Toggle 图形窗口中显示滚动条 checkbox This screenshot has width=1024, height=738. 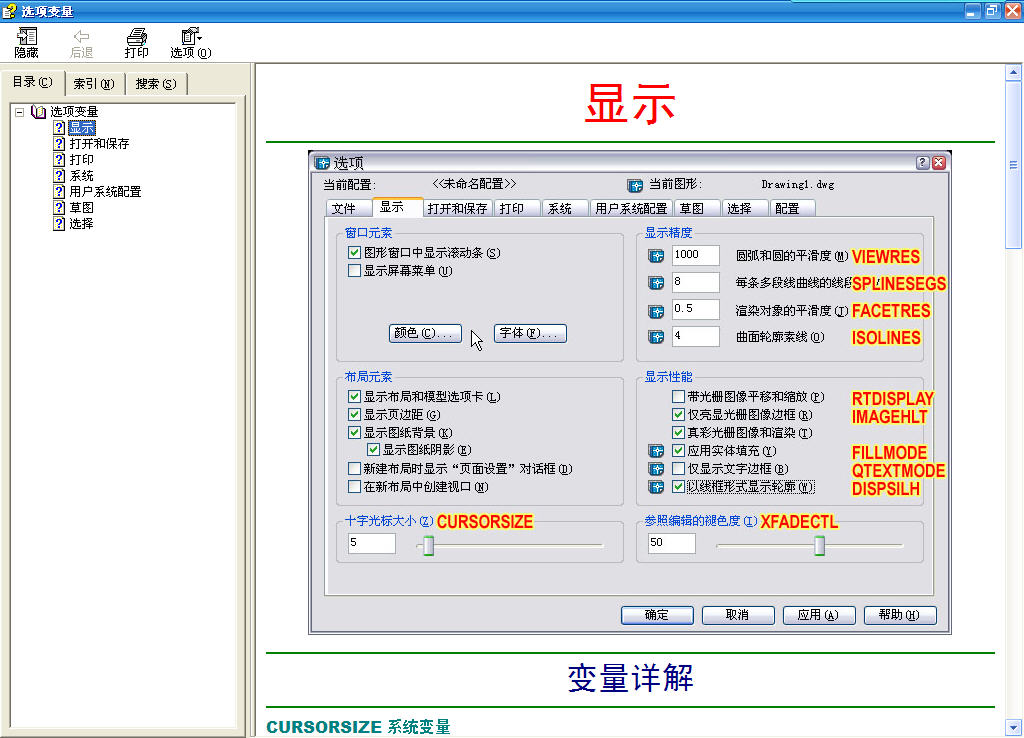coord(355,252)
